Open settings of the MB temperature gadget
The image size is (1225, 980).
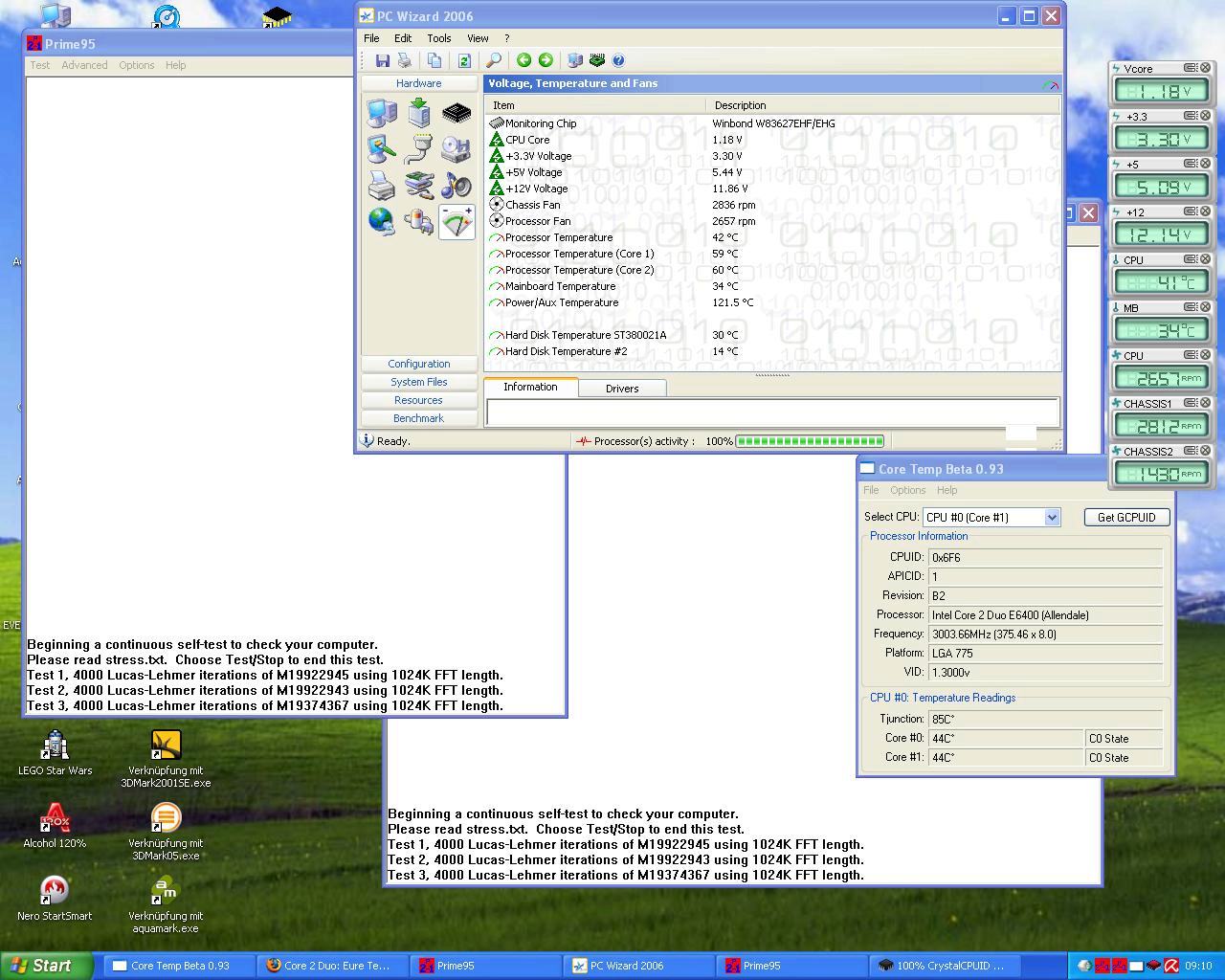[x=1191, y=307]
